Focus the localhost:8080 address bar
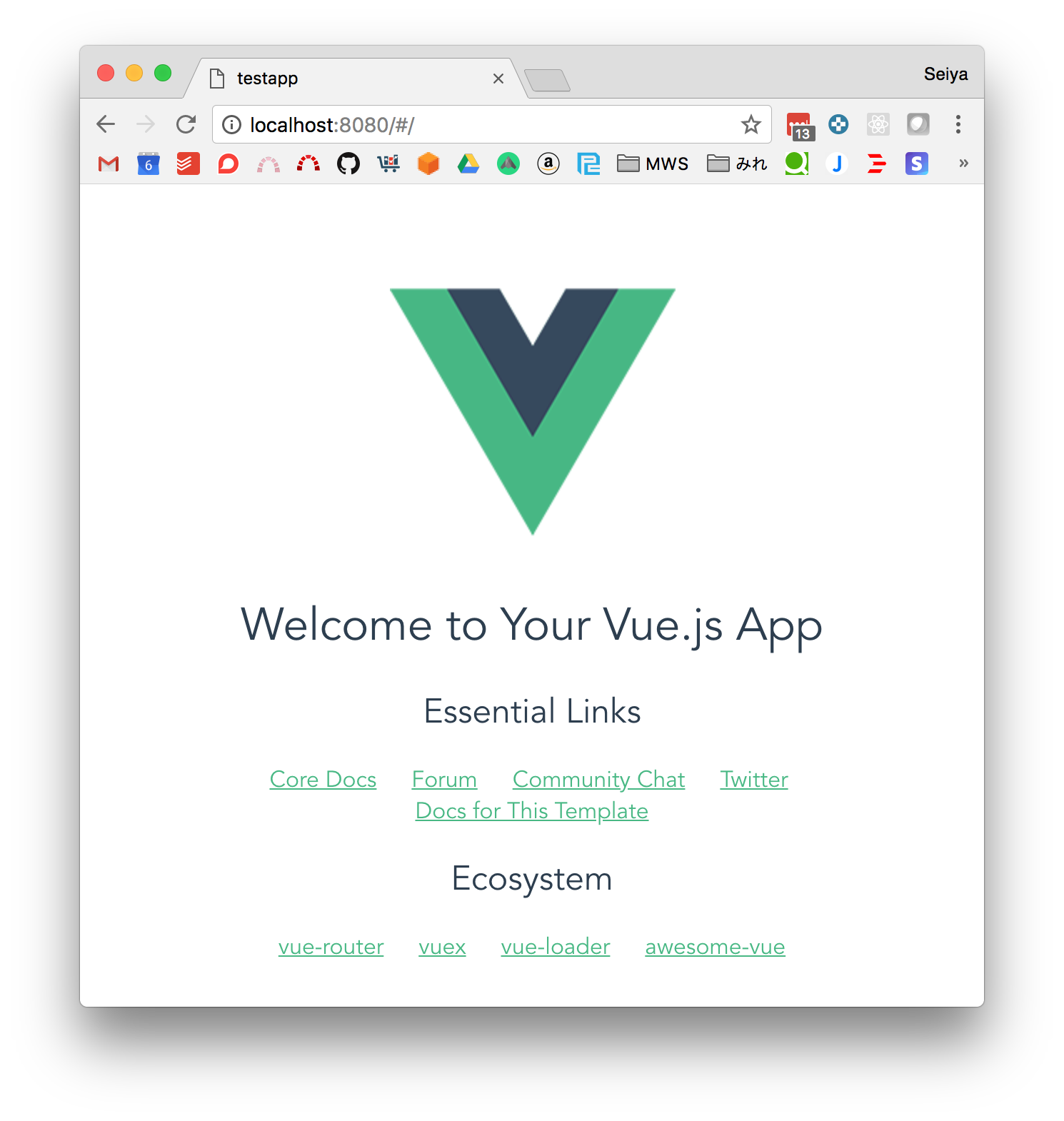The height and width of the screenshot is (1121, 1064). click(x=492, y=125)
